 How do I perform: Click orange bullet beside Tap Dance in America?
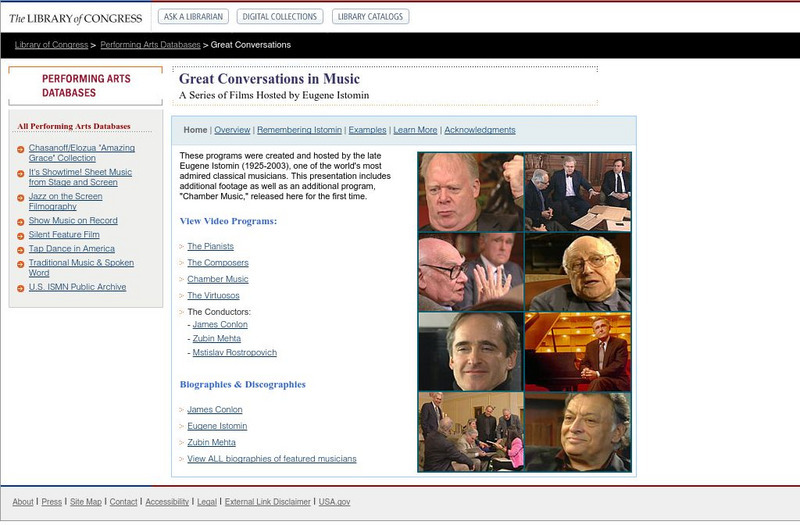click(x=20, y=250)
